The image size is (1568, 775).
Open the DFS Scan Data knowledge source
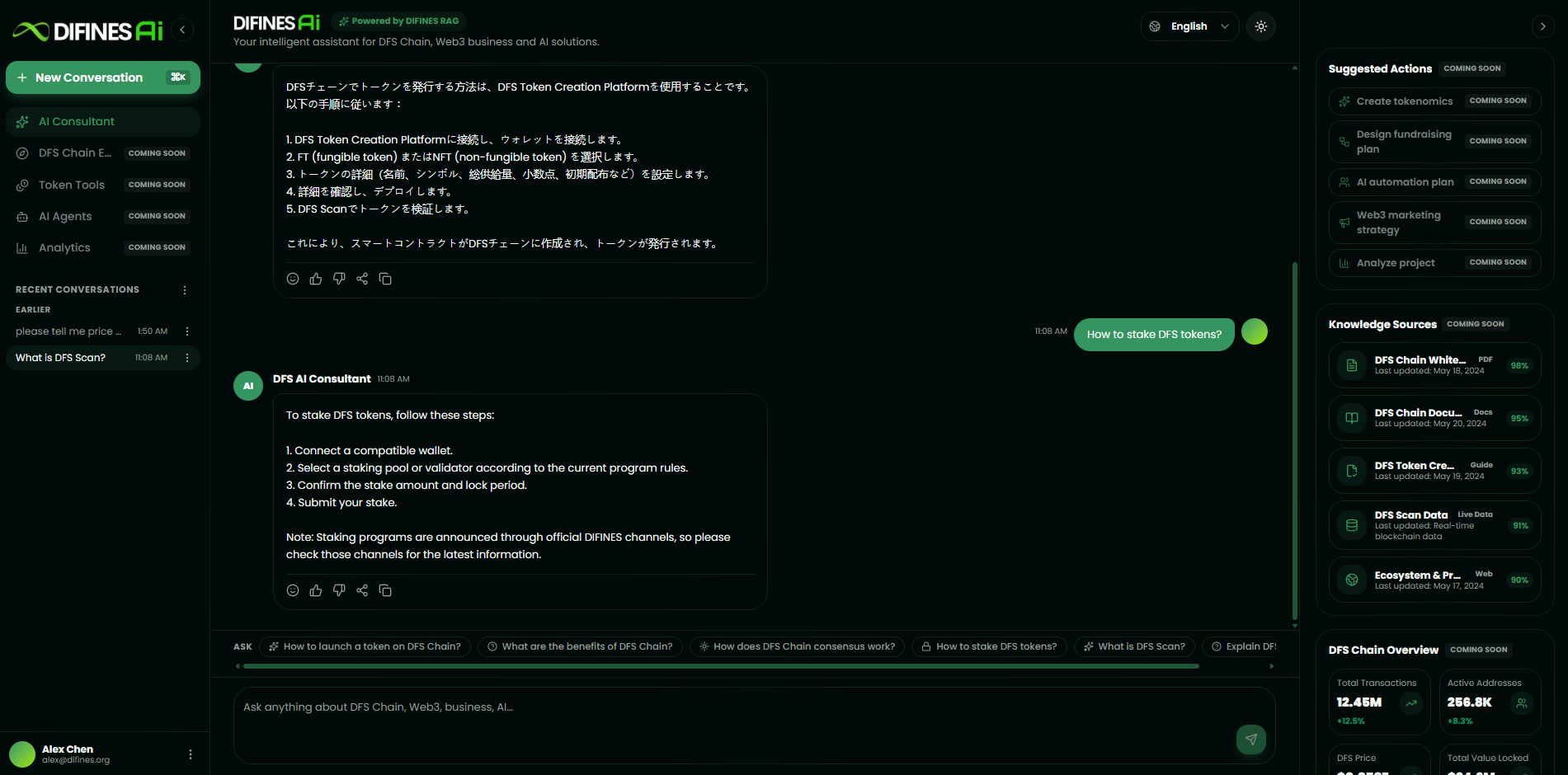tap(1434, 525)
